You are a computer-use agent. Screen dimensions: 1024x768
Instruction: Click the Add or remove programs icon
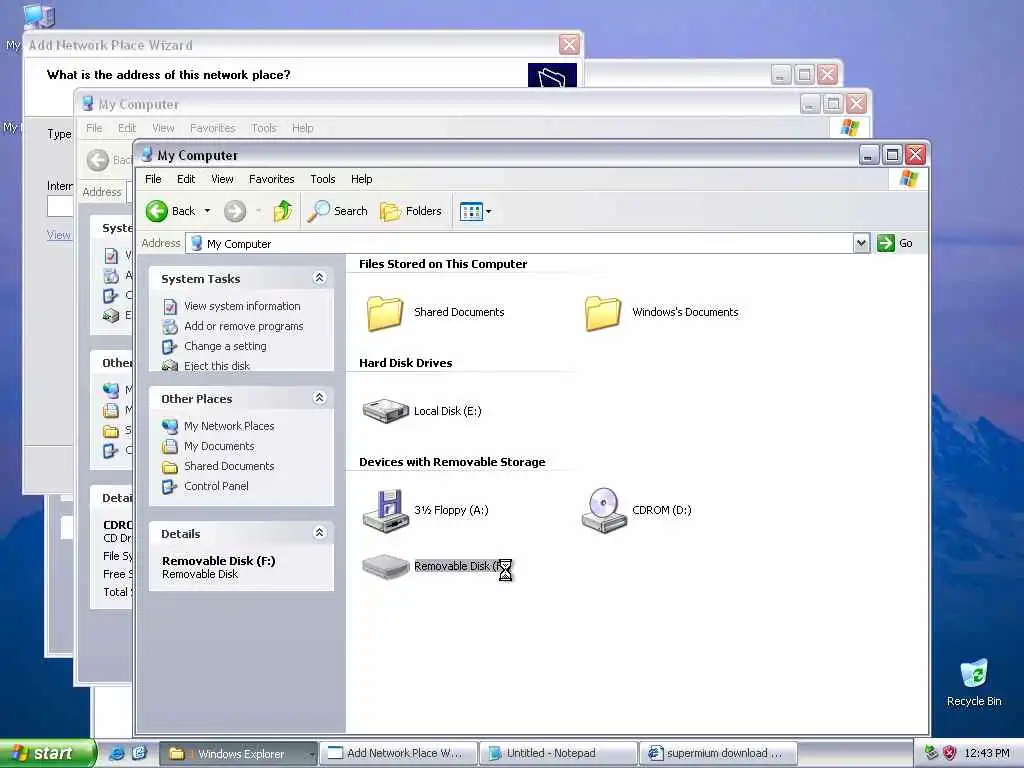[x=170, y=327]
